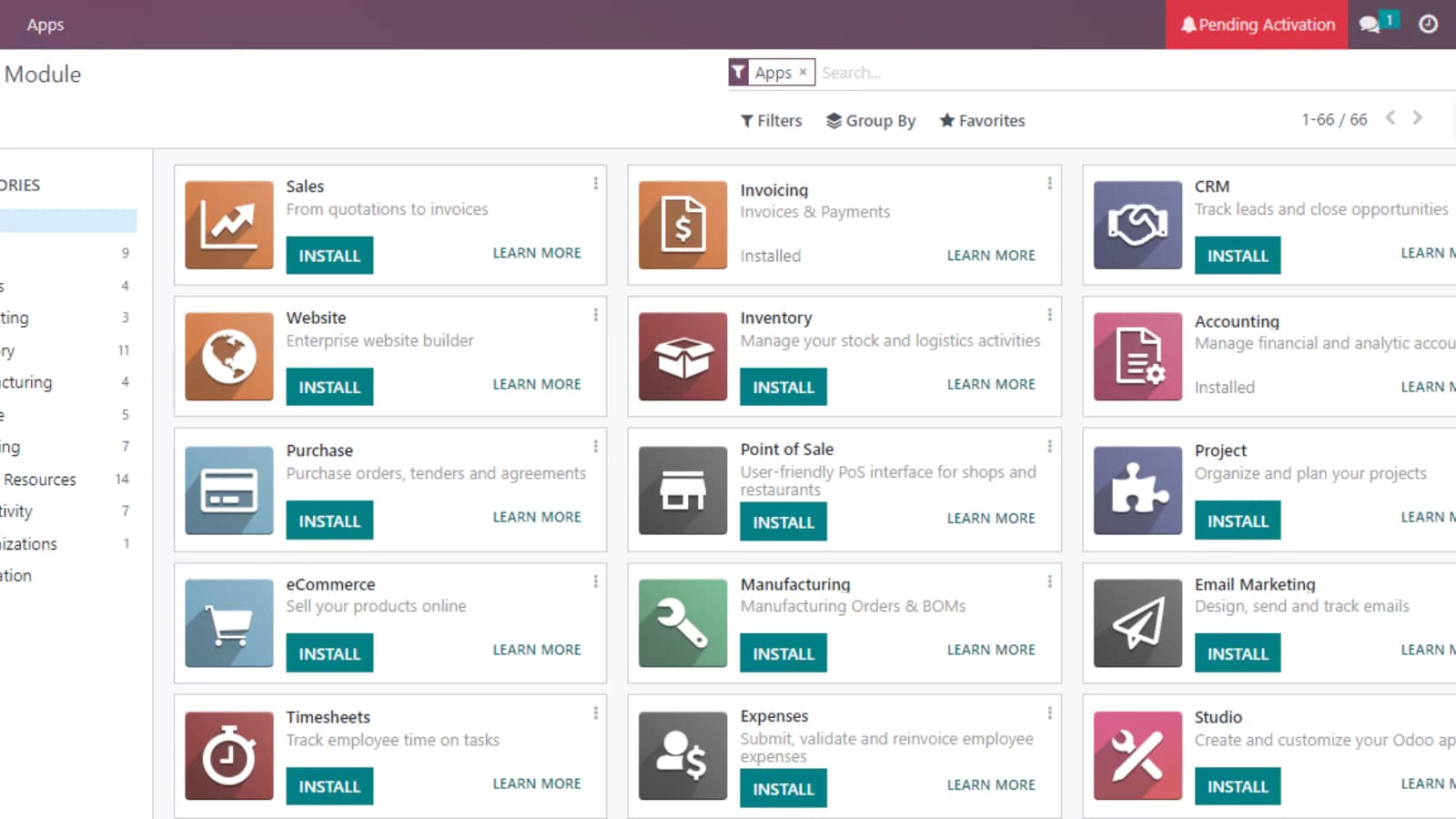This screenshot has height=819, width=1456.
Task: Click the Invoicing dollar document icon
Action: pyautogui.click(x=683, y=225)
